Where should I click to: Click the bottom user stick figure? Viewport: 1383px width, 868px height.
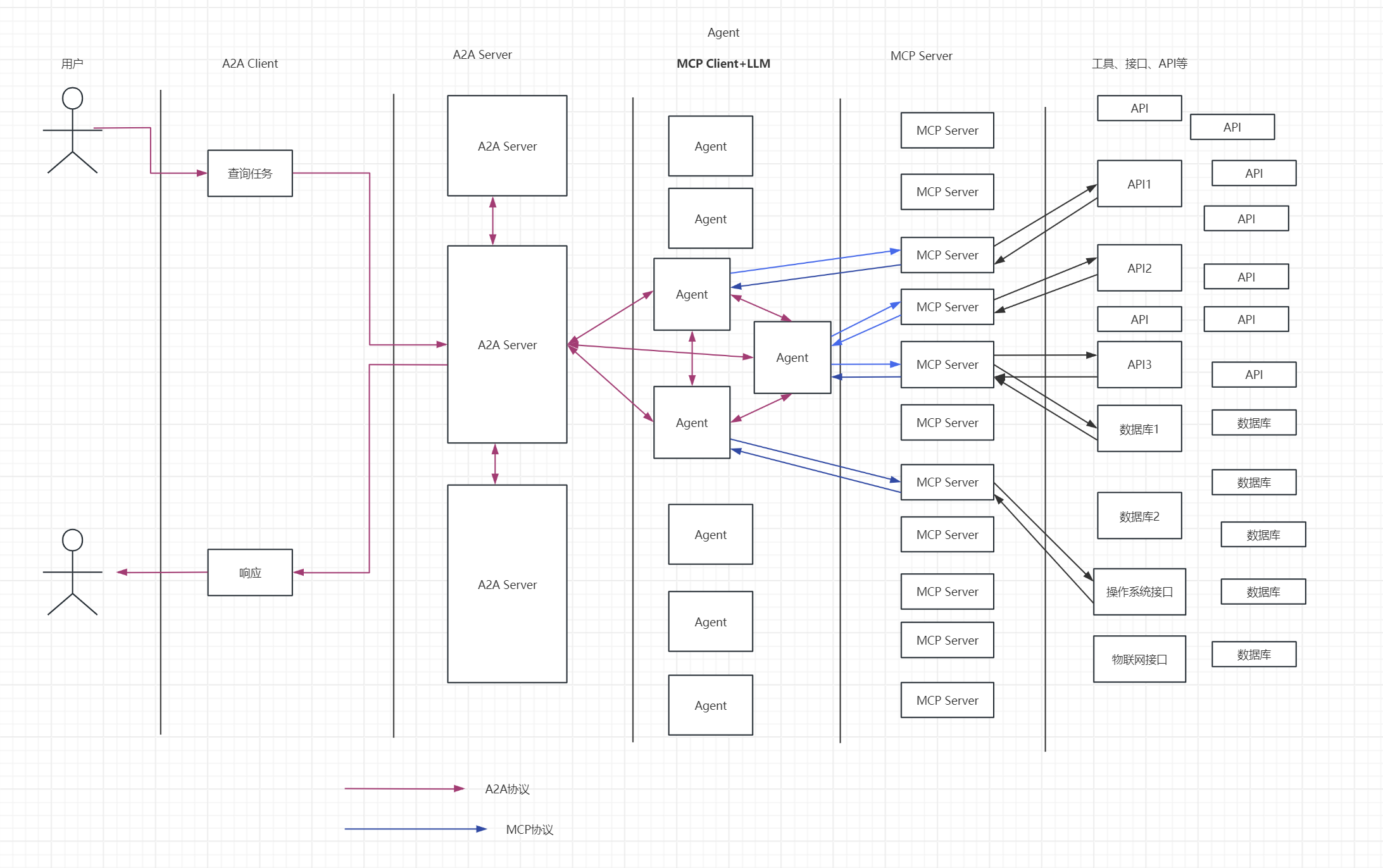click(72, 572)
